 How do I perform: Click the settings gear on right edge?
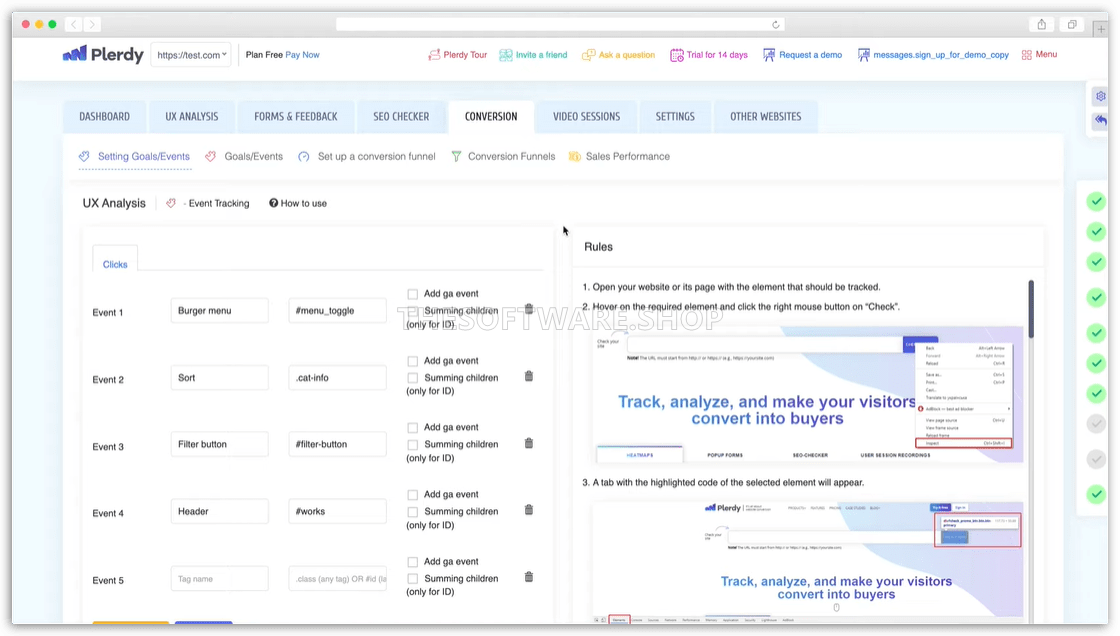click(1100, 97)
